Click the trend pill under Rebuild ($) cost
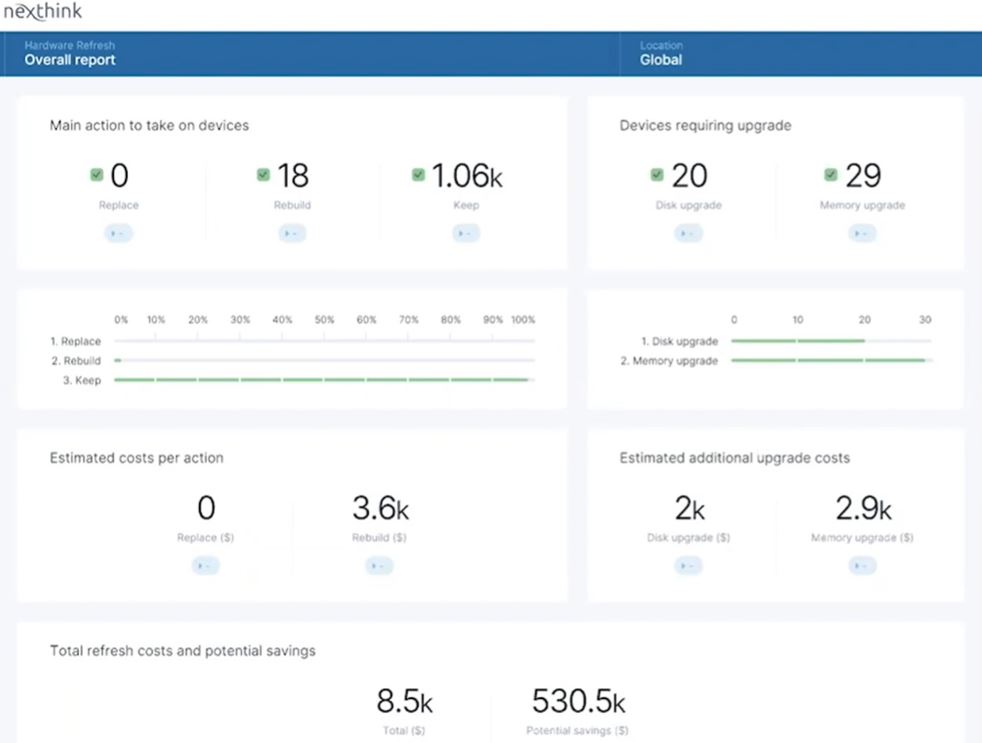Image resolution: width=982 pixels, height=743 pixels. click(379, 566)
